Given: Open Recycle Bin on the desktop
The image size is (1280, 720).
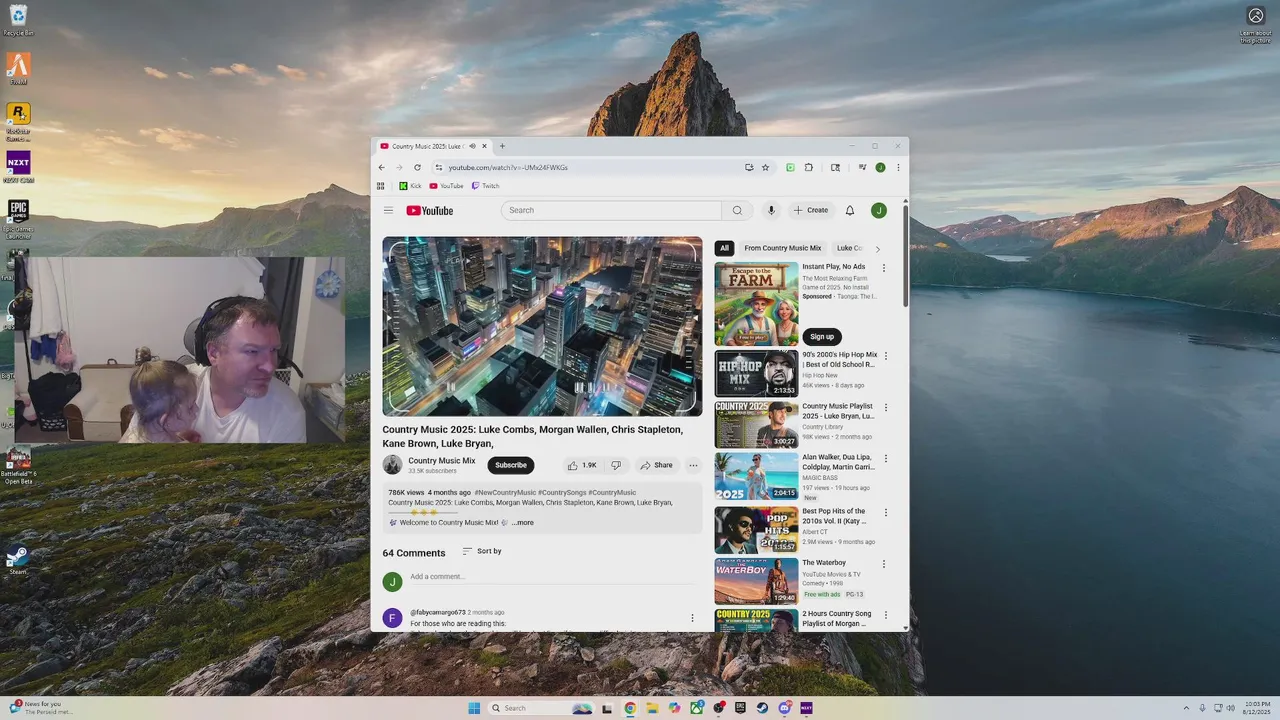Looking at the screenshot, I should (18, 20).
